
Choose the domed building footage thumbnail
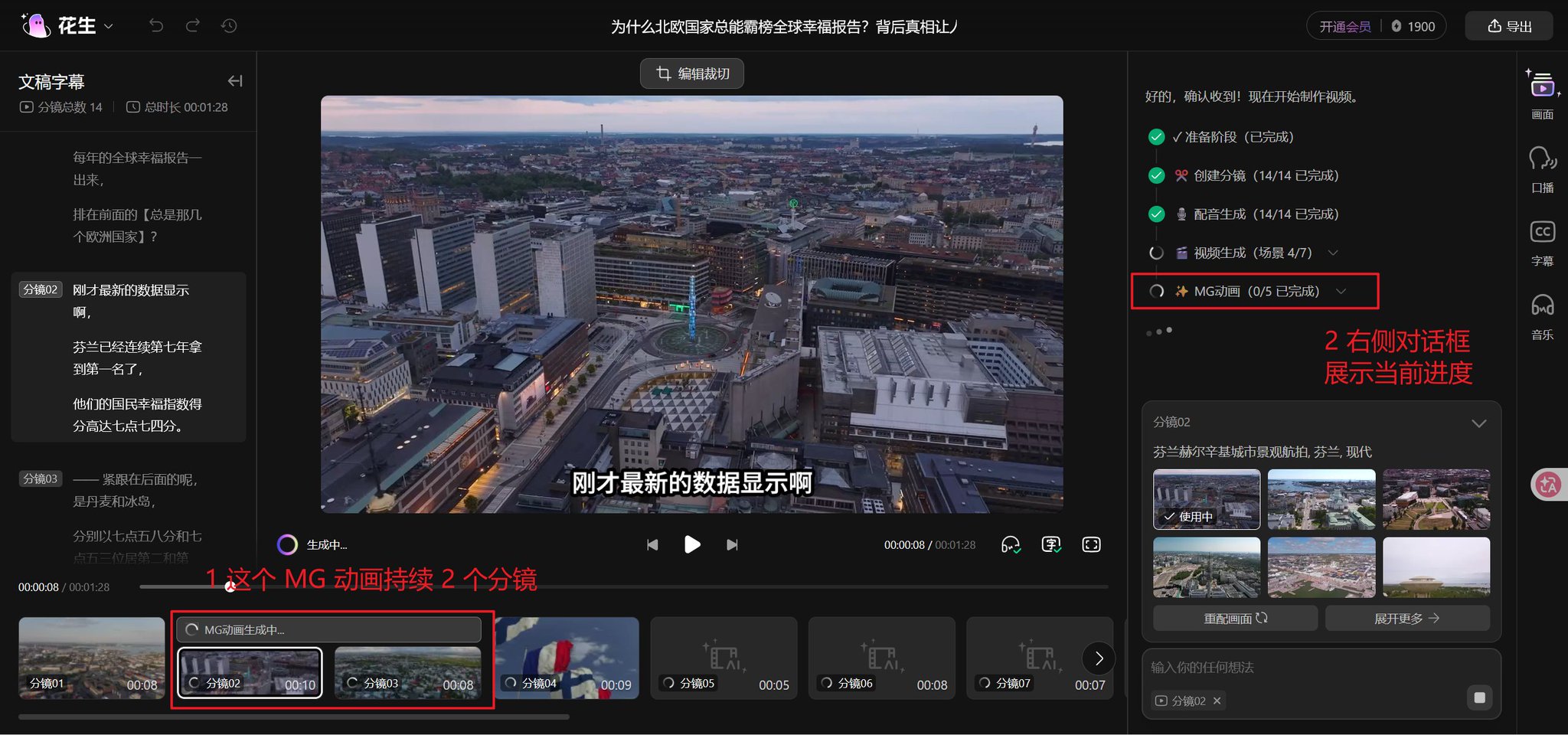pyautogui.click(x=1436, y=567)
